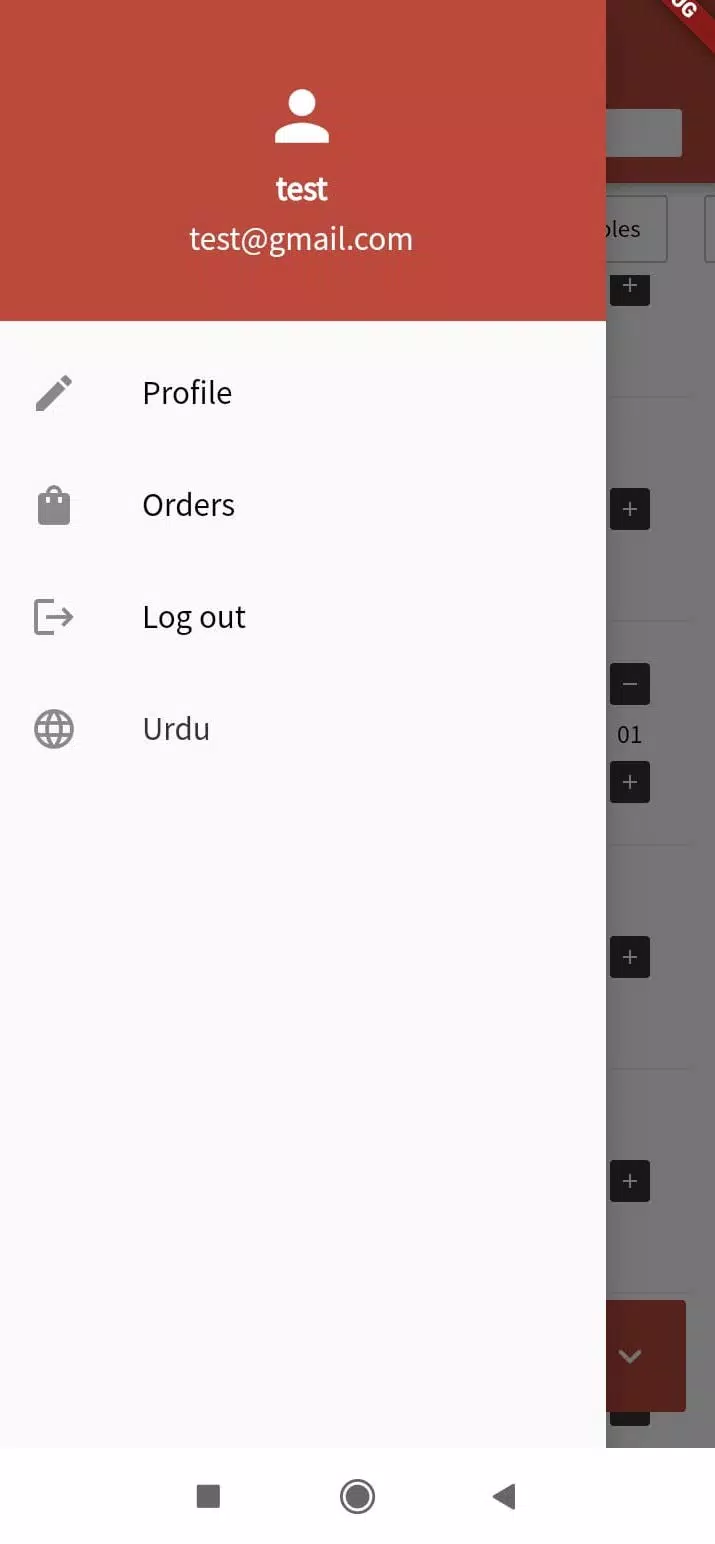Screen dimensions: 715x1544
Task: Open the Orders menu entry
Action: 303,505
